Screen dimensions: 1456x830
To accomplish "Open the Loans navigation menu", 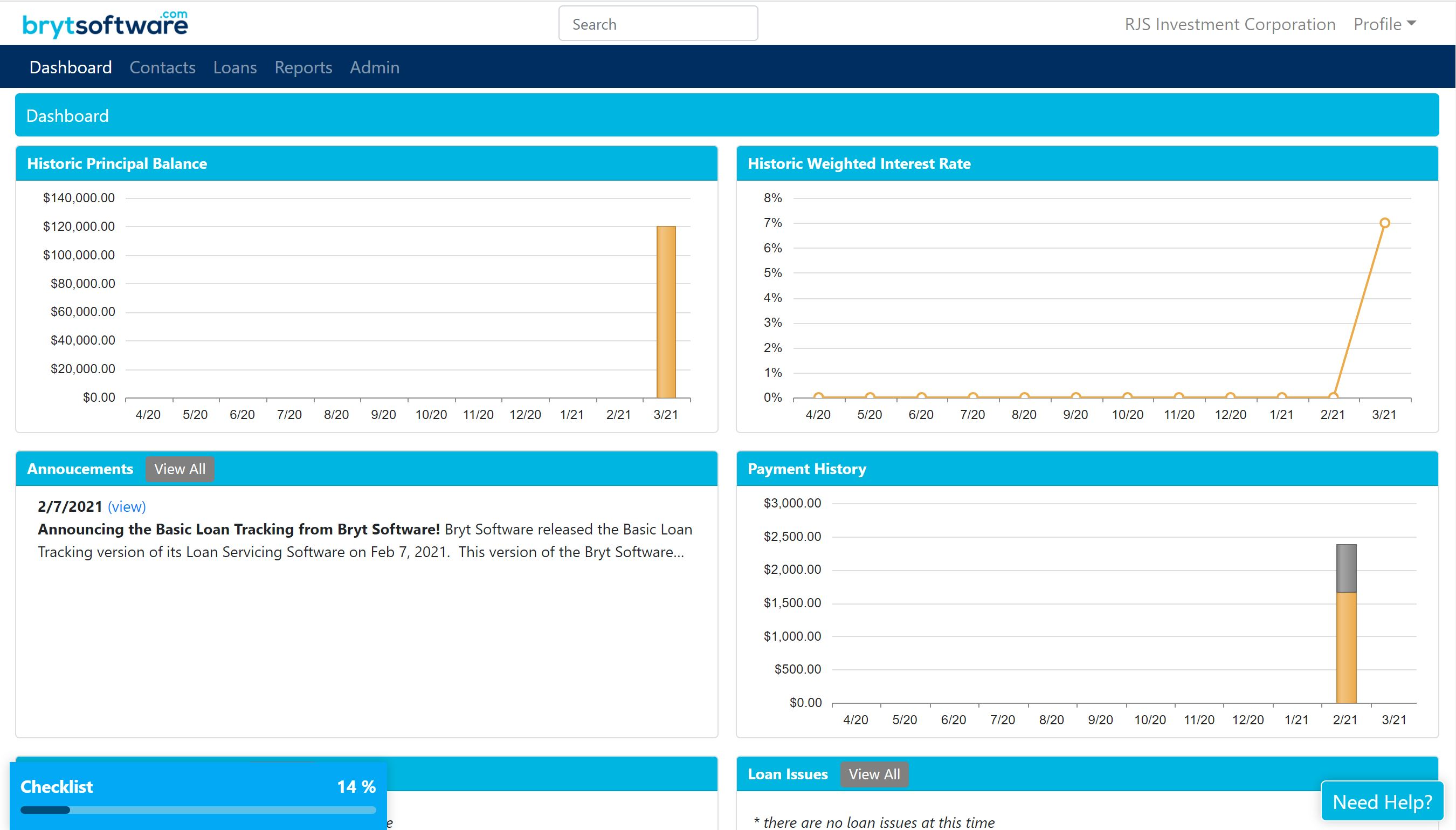I will point(234,67).
